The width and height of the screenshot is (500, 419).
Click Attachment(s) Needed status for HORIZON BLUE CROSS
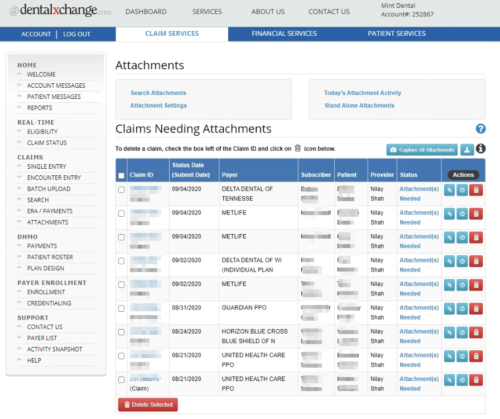pyautogui.click(x=419, y=336)
